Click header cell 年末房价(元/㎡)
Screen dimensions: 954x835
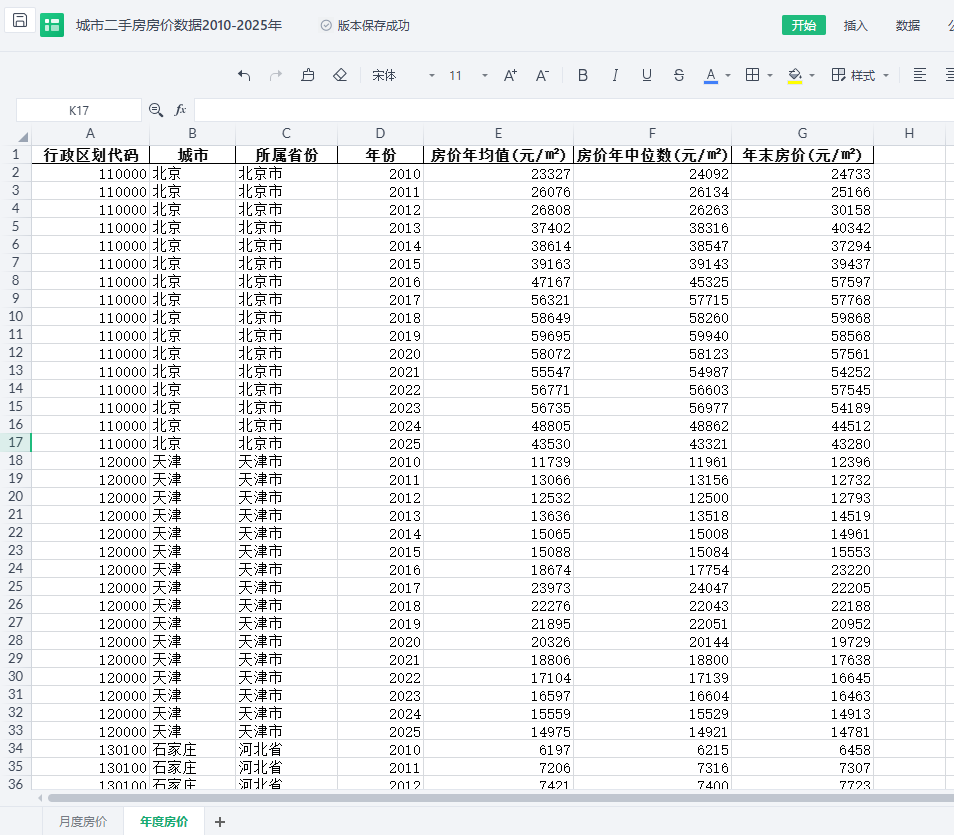(x=803, y=155)
